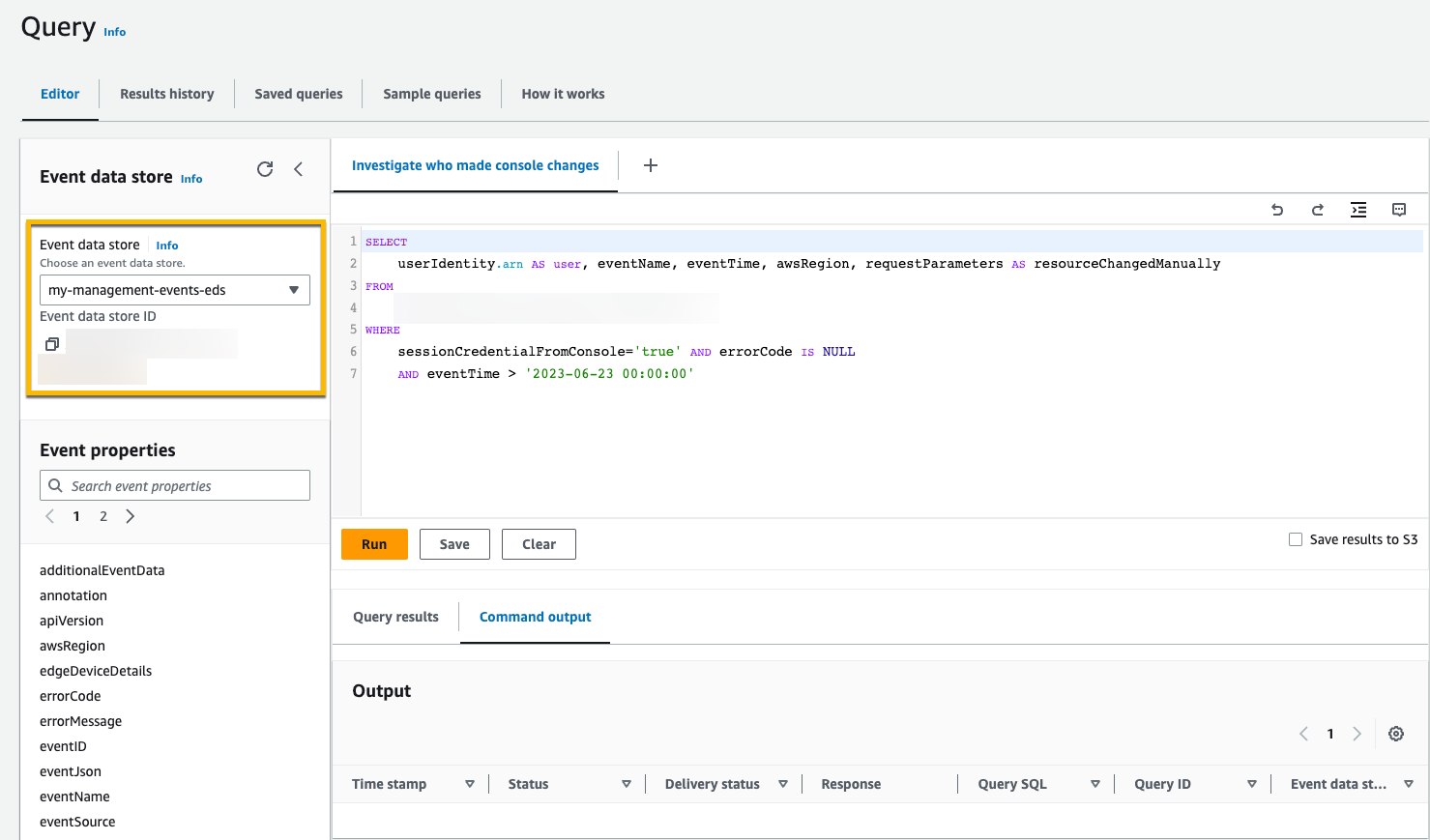Collapse the Event data store panel
The width and height of the screenshot is (1430, 840).
coord(299,168)
